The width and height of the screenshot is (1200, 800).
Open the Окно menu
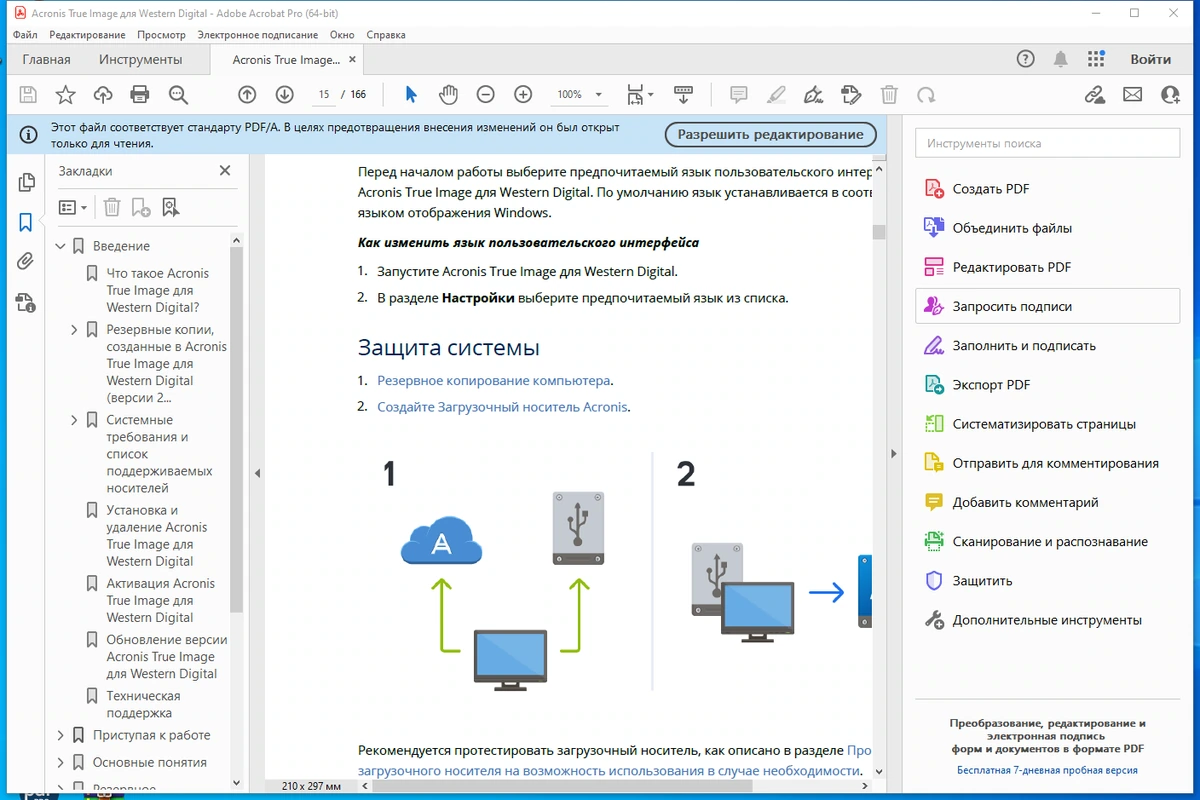[x=342, y=34]
